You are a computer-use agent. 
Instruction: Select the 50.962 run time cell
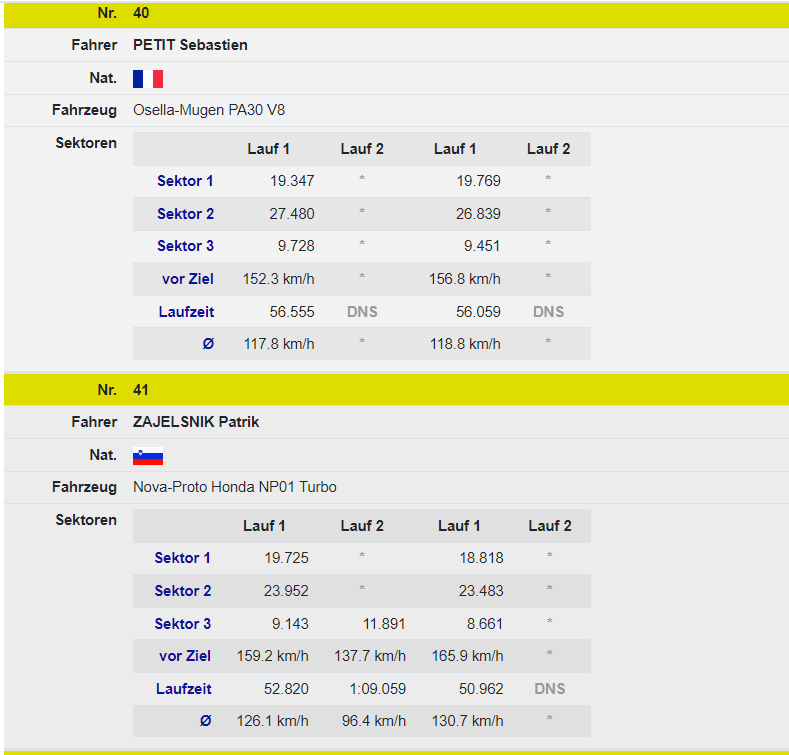click(480, 689)
